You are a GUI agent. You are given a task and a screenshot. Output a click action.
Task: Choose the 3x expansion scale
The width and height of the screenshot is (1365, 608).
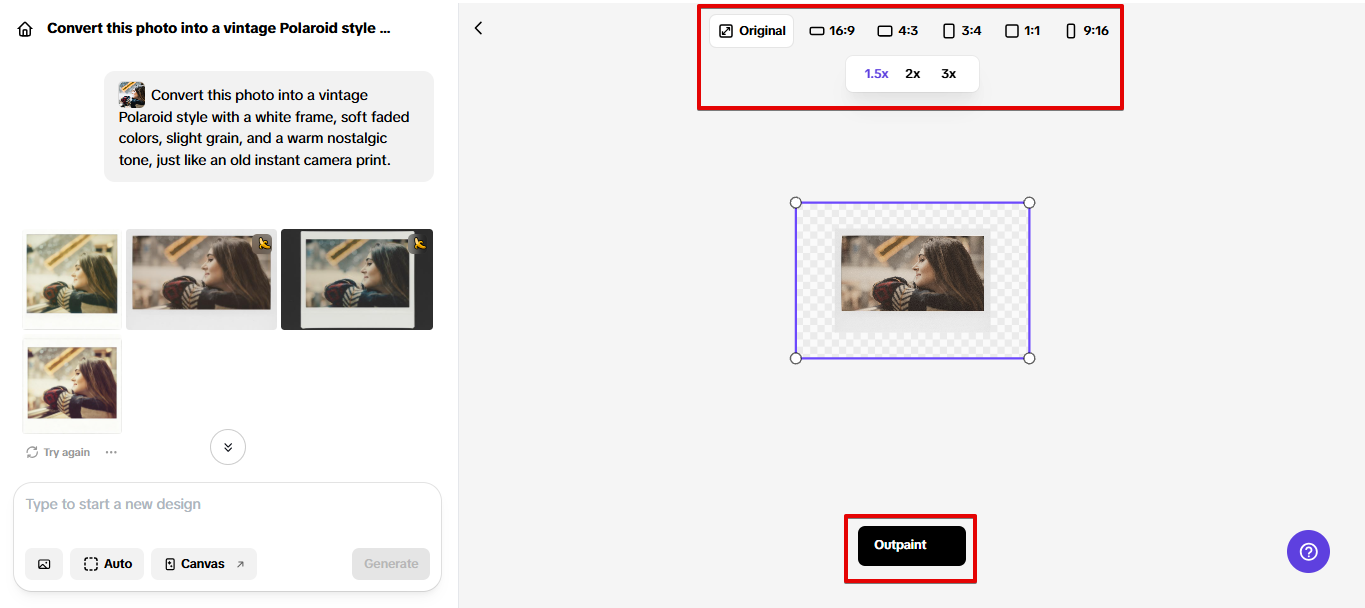pos(948,74)
